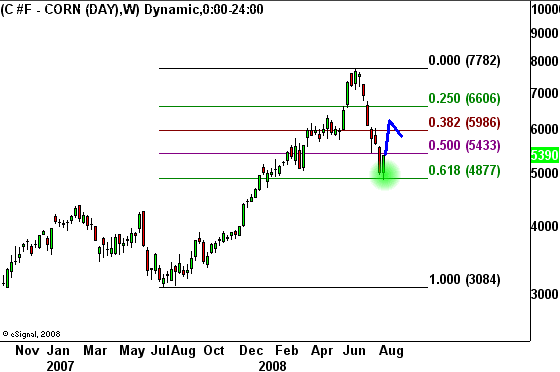
Task: Select the 2008 year label
Action: (272, 366)
